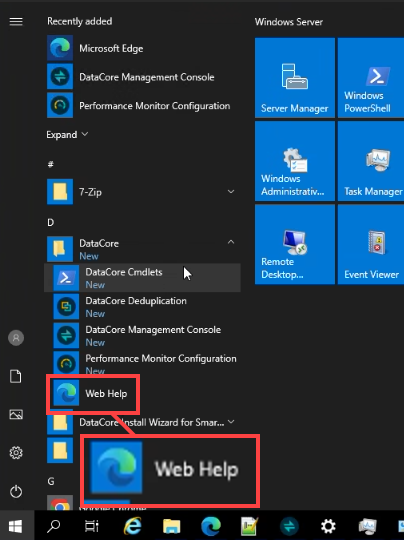The height and width of the screenshot is (540, 404).
Task: Open Documents from the Start rail
Action: pyautogui.click(x=16, y=376)
